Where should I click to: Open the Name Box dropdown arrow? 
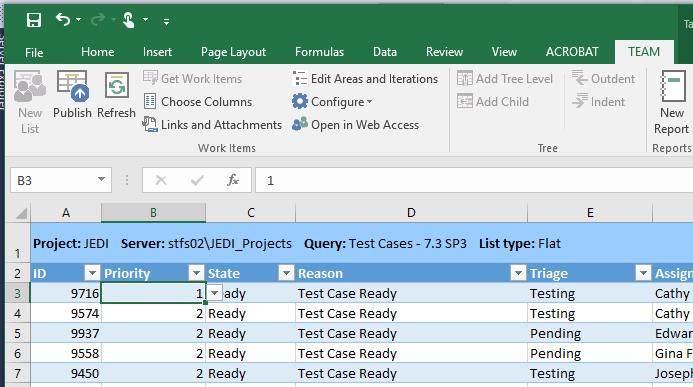point(101,180)
